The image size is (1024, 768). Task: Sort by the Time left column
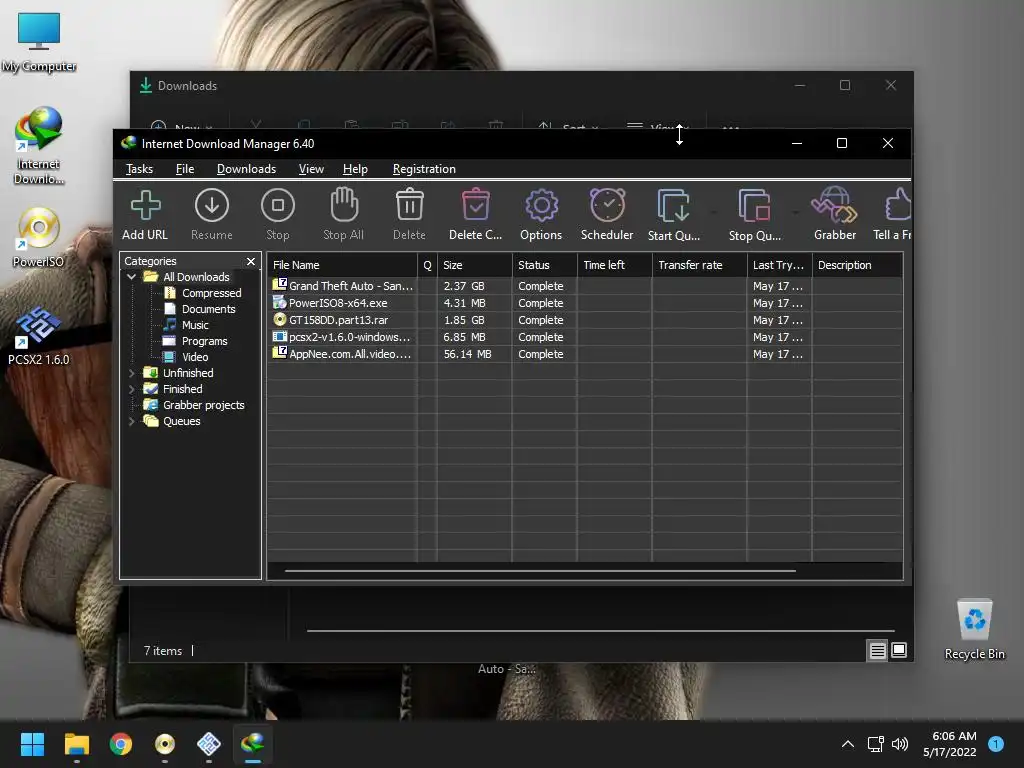615,265
